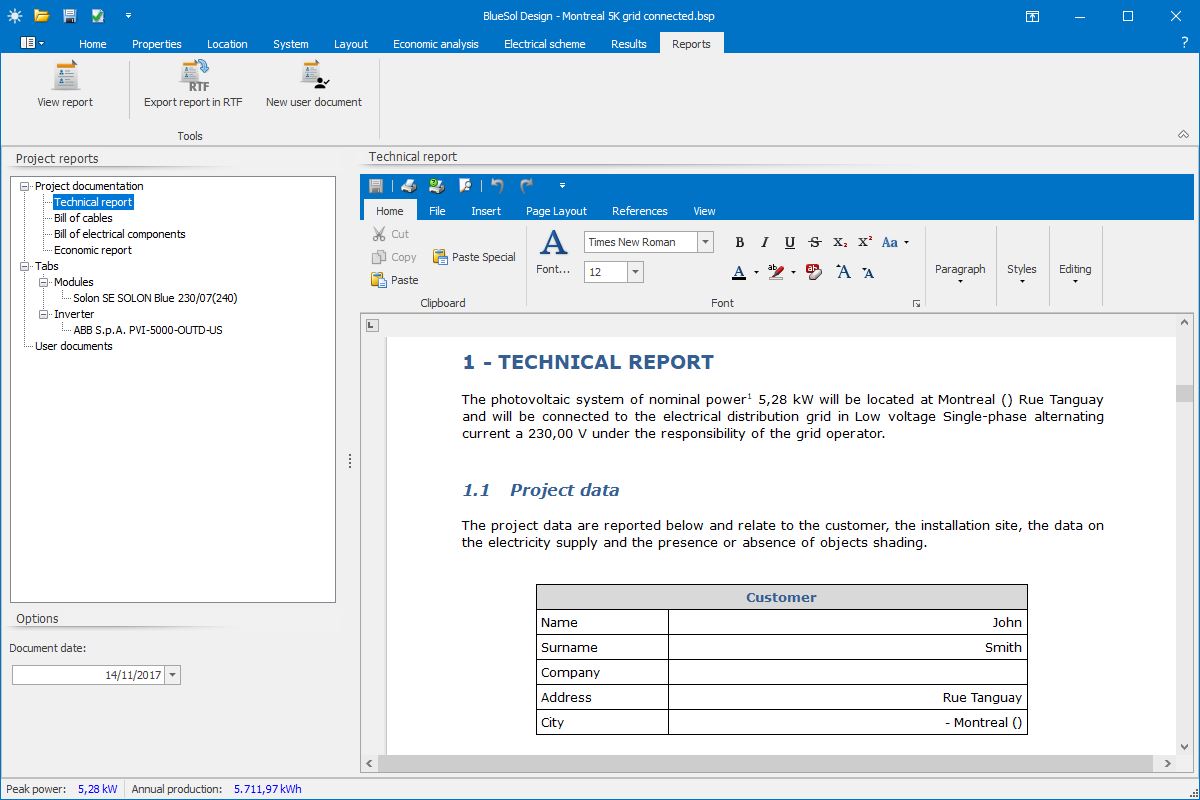Expand the Paragraph group menu
Image resolution: width=1200 pixels, height=800 pixels.
pyautogui.click(x=960, y=273)
